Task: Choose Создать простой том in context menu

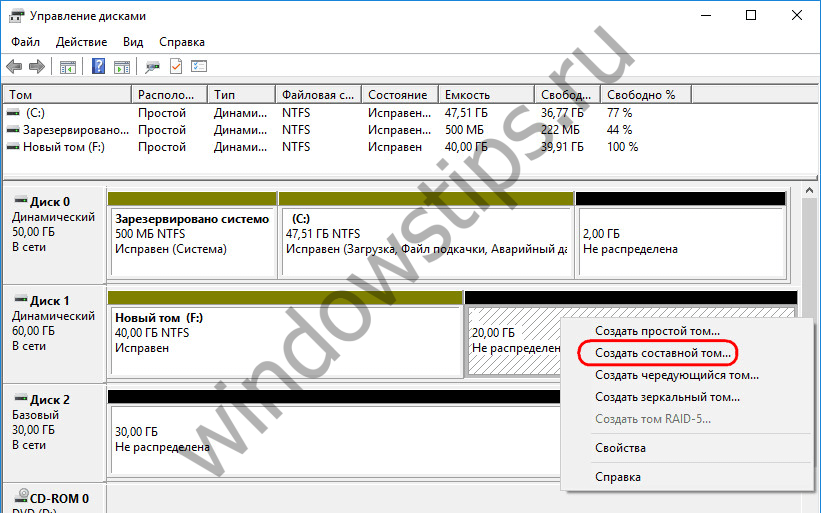Action: [x=657, y=331]
